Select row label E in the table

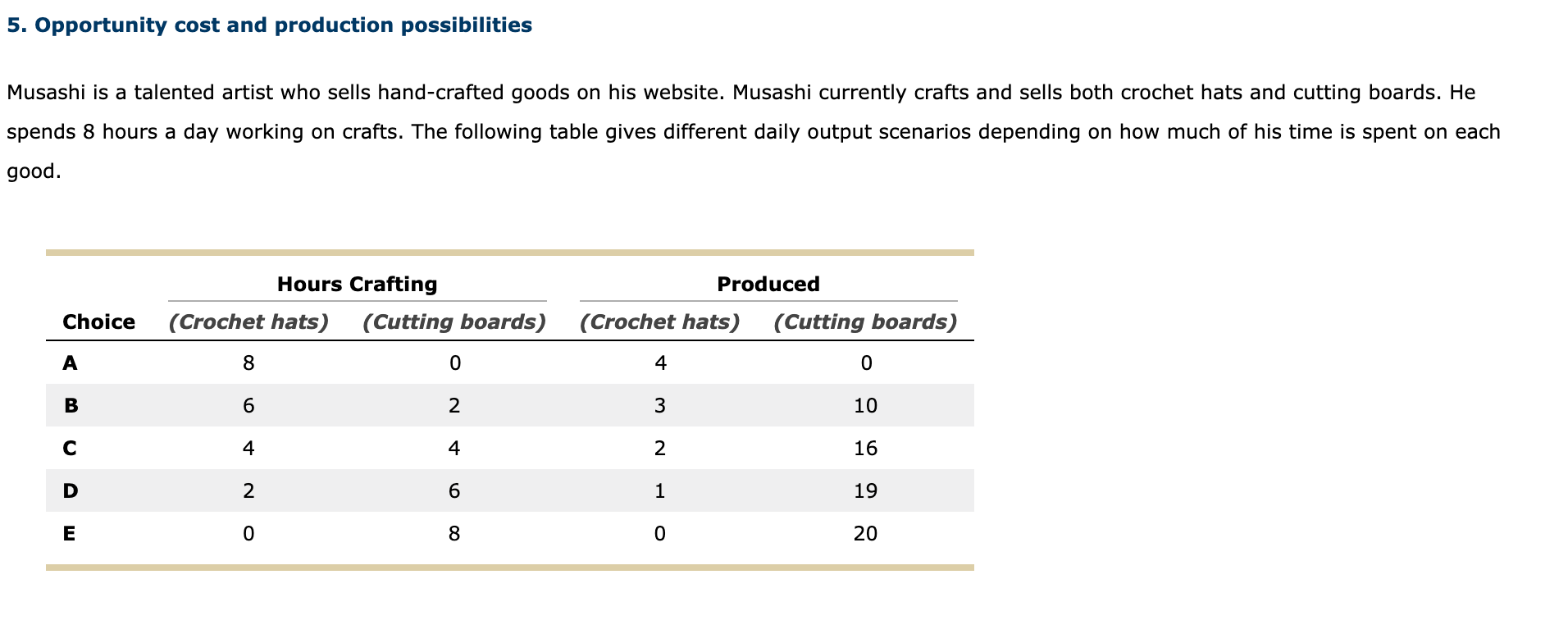click(70, 533)
